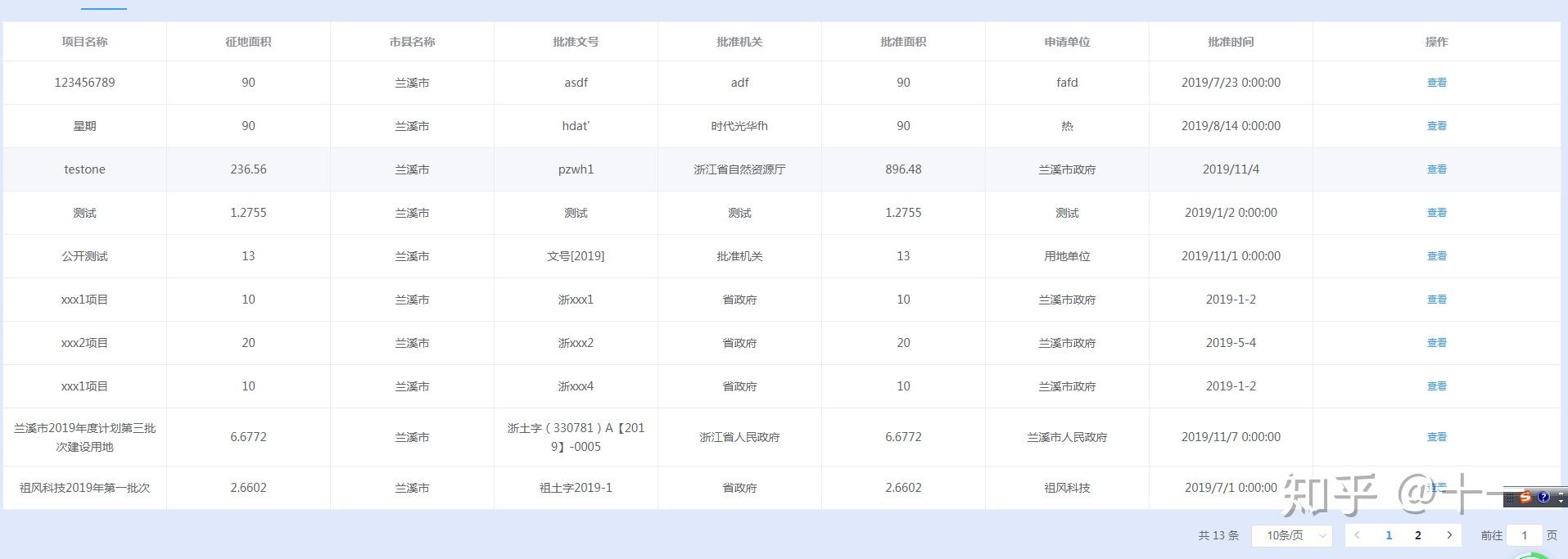Open 查看 for 兰溪市2019年度计划第三批次建设用地
Viewport: 1568px width, 559px height.
[1437, 437]
